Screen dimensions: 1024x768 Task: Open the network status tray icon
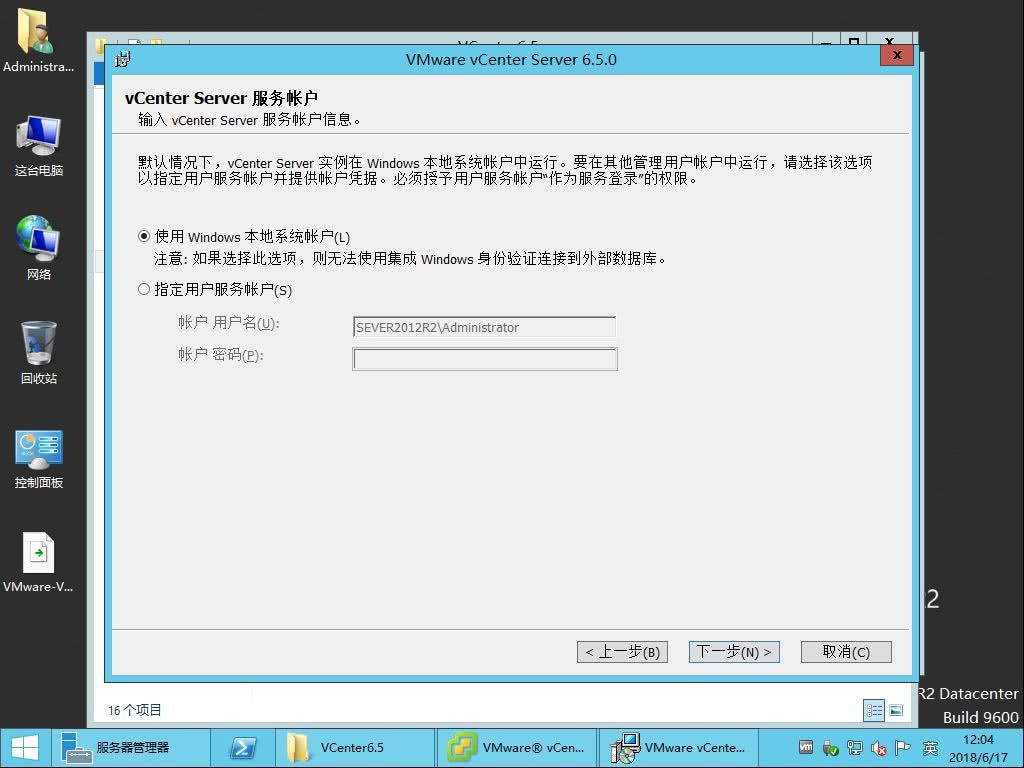tap(855, 747)
